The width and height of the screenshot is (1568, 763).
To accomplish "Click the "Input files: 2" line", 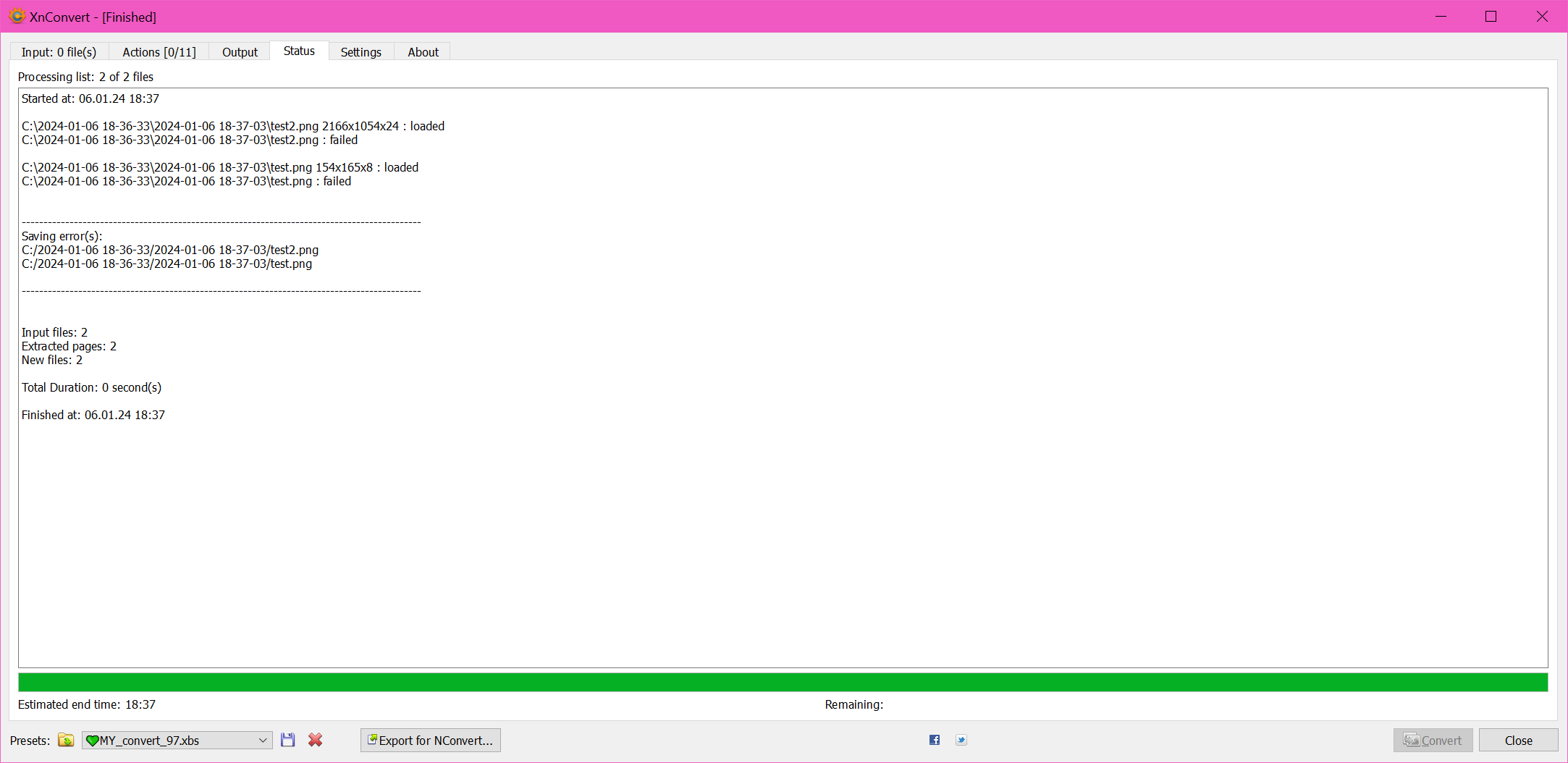I will click(54, 332).
